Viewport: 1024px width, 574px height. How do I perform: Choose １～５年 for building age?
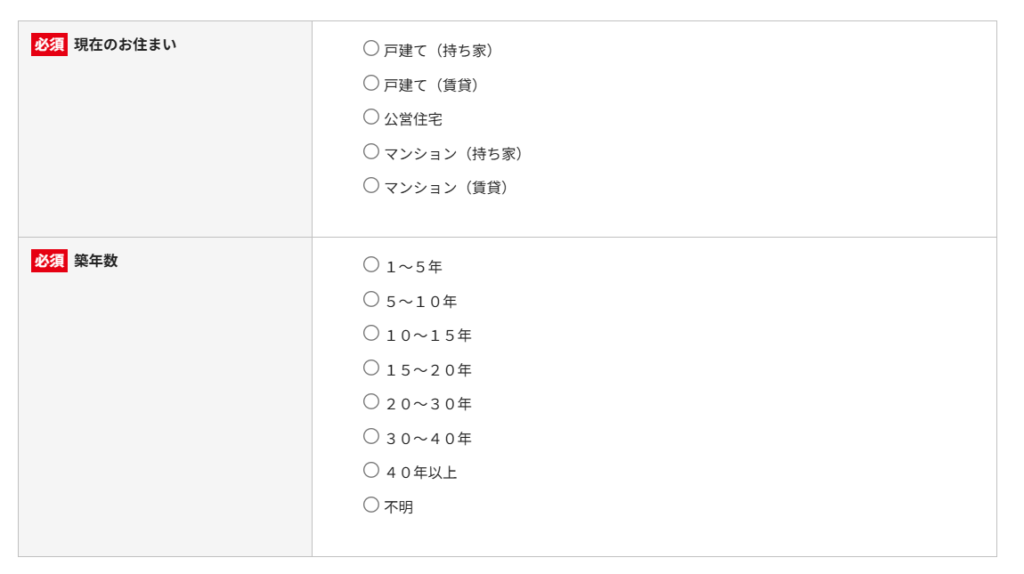pos(371,265)
